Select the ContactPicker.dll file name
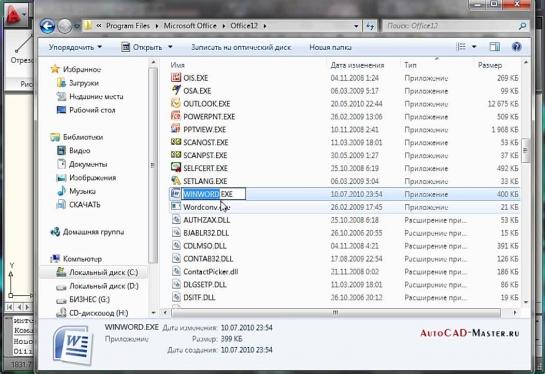Viewport: 545px width, 374px height. tap(211, 272)
